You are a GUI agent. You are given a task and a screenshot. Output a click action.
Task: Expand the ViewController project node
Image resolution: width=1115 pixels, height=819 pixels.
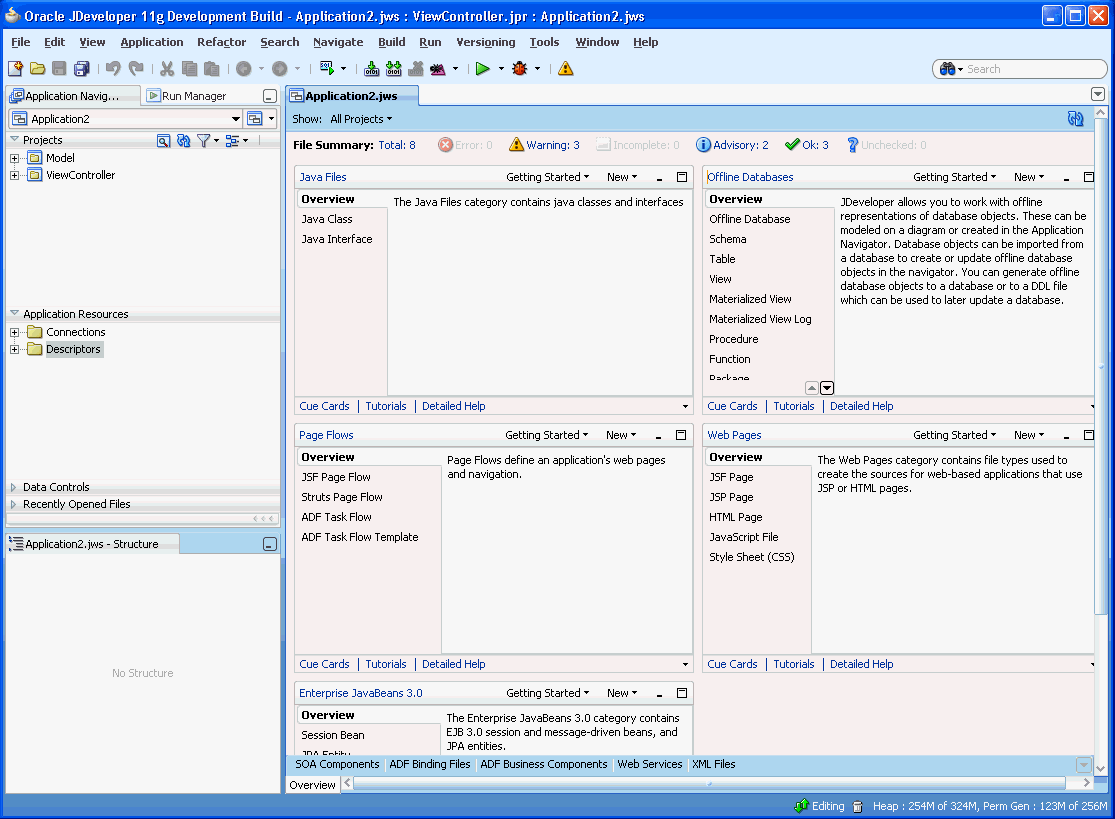coord(14,175)
